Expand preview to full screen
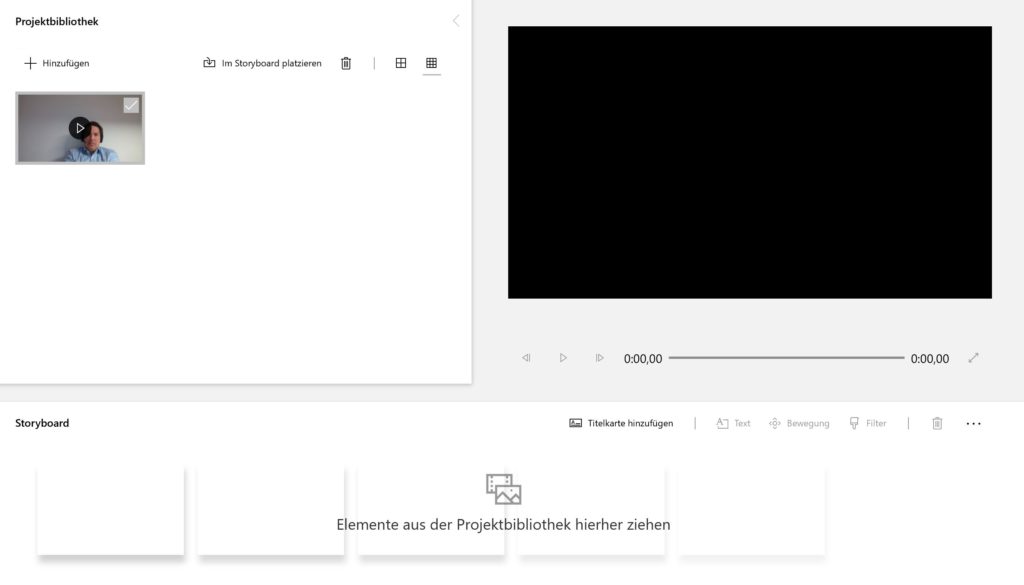 point(973,358)
